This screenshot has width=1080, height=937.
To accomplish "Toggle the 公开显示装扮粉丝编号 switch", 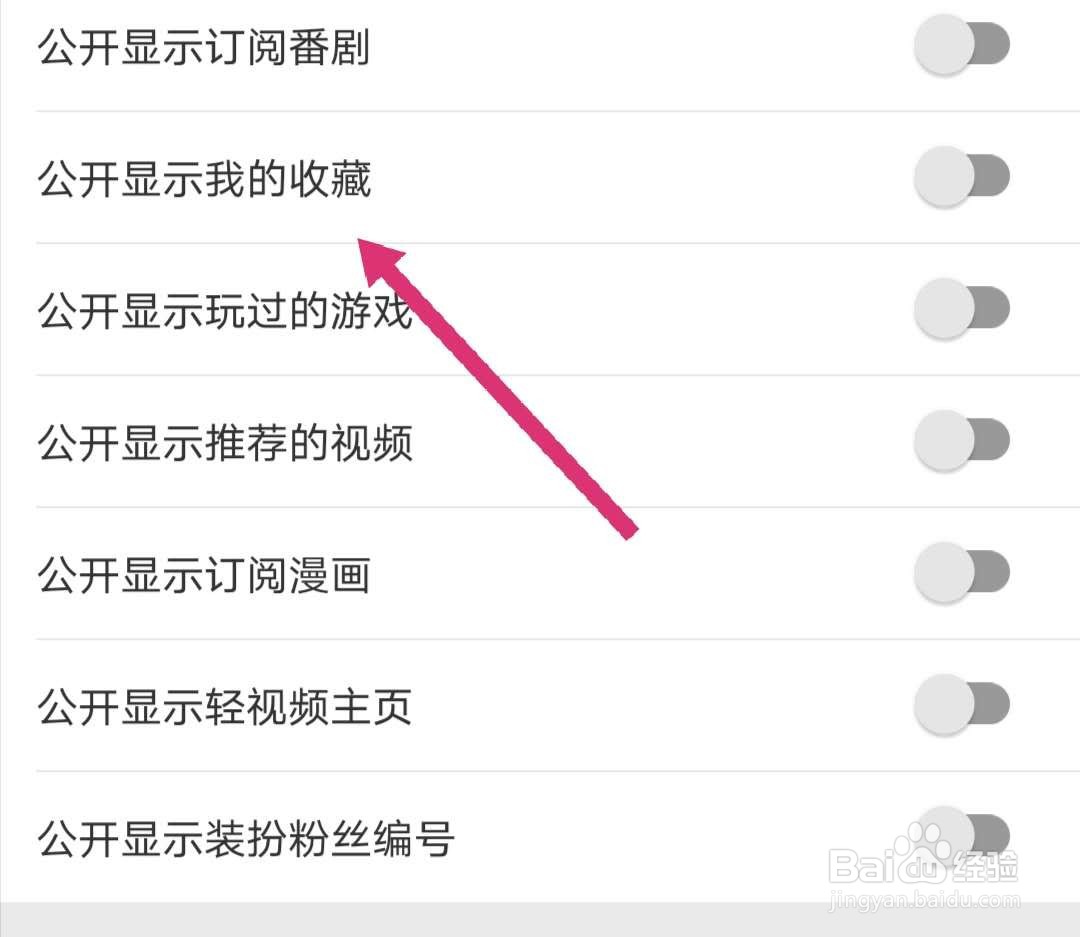I will click(962, 836).
